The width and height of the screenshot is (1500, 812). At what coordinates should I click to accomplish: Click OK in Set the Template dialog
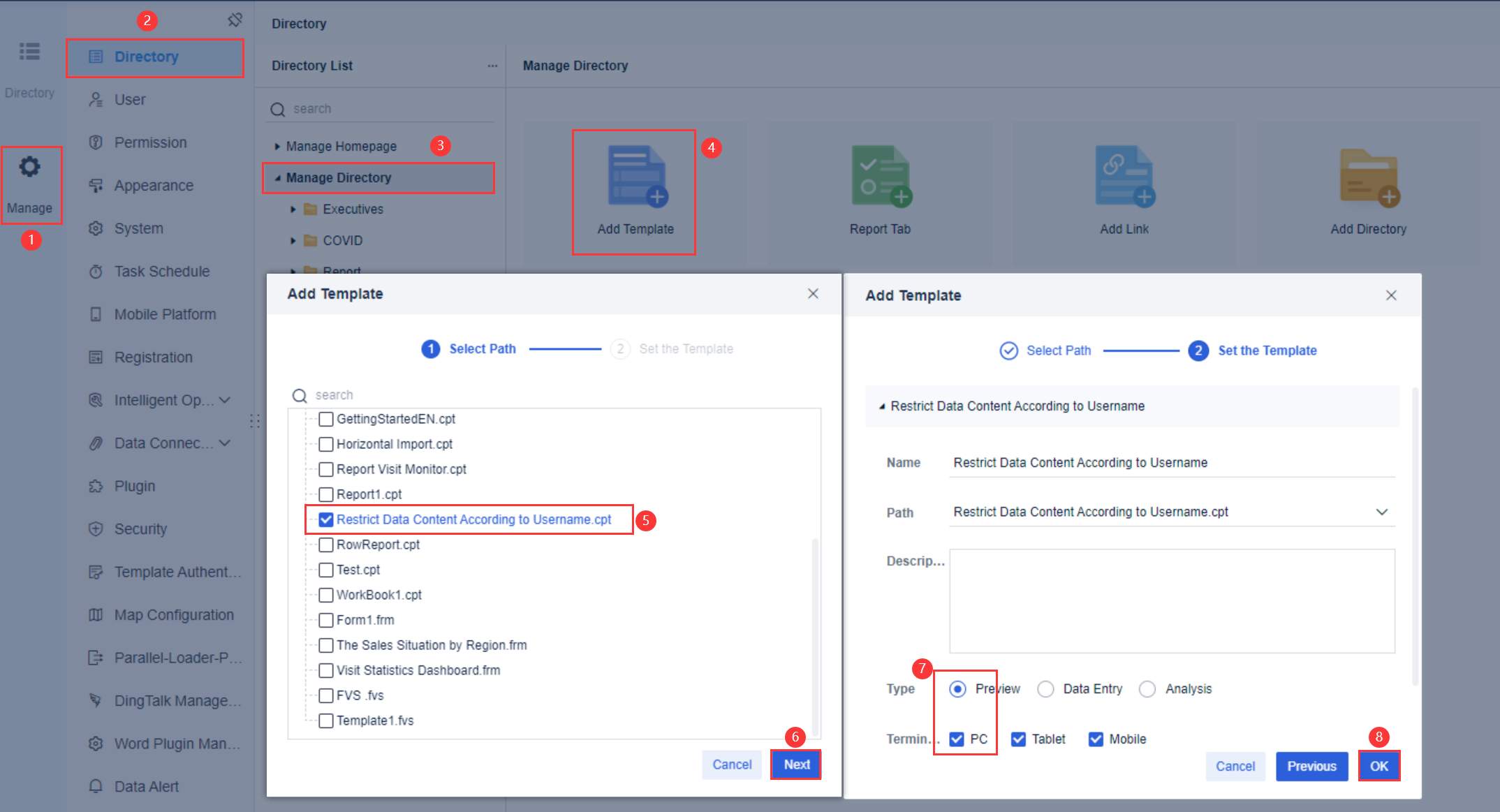(x=1378, y=766)
